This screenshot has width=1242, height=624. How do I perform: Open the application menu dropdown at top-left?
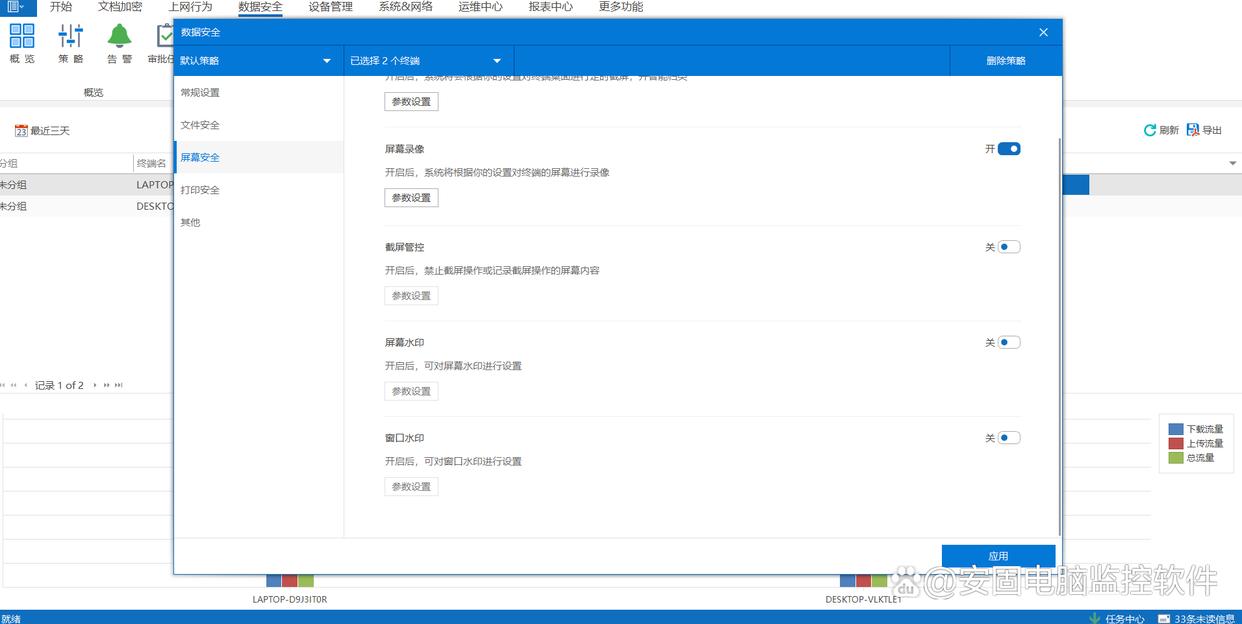tap(15, 7)
